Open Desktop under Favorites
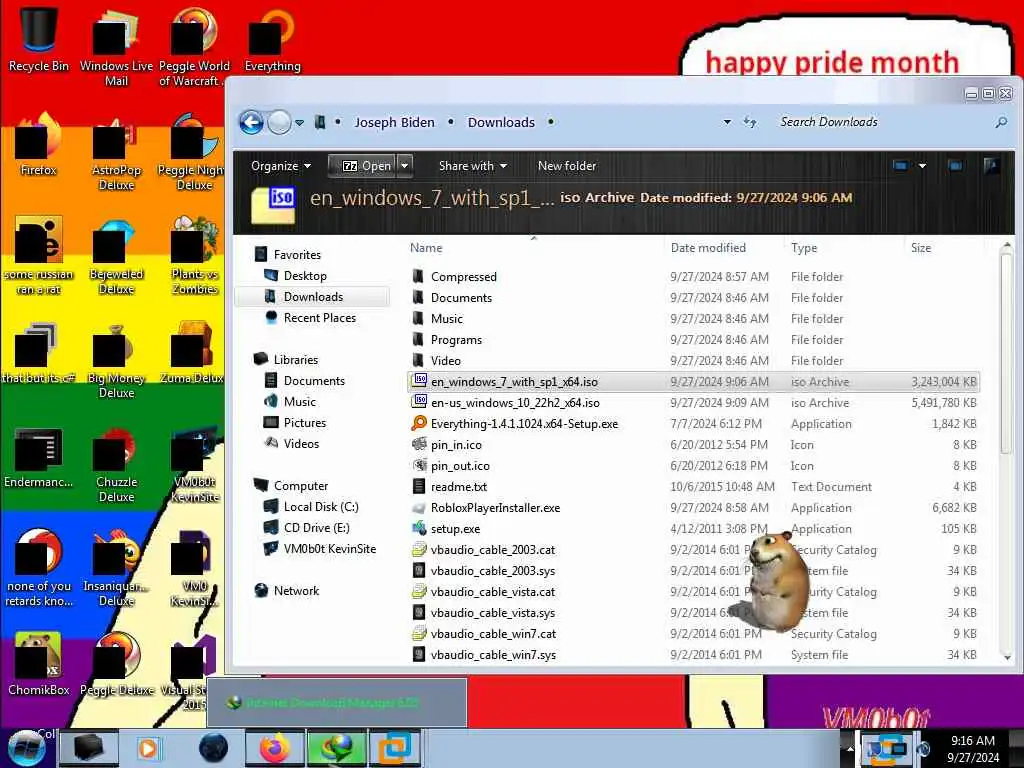This screenshot has height=768, width=1024. [305, 276]
